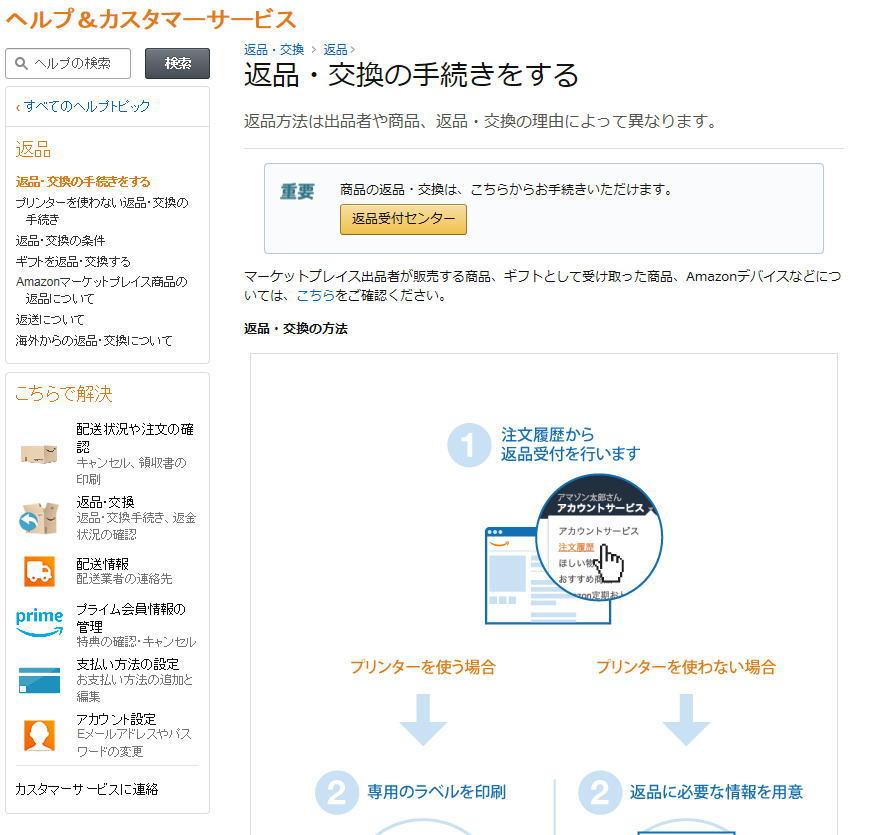The image size is (875, 835).
Task: Click the 検索 button
Action: [x=177, y=63]
